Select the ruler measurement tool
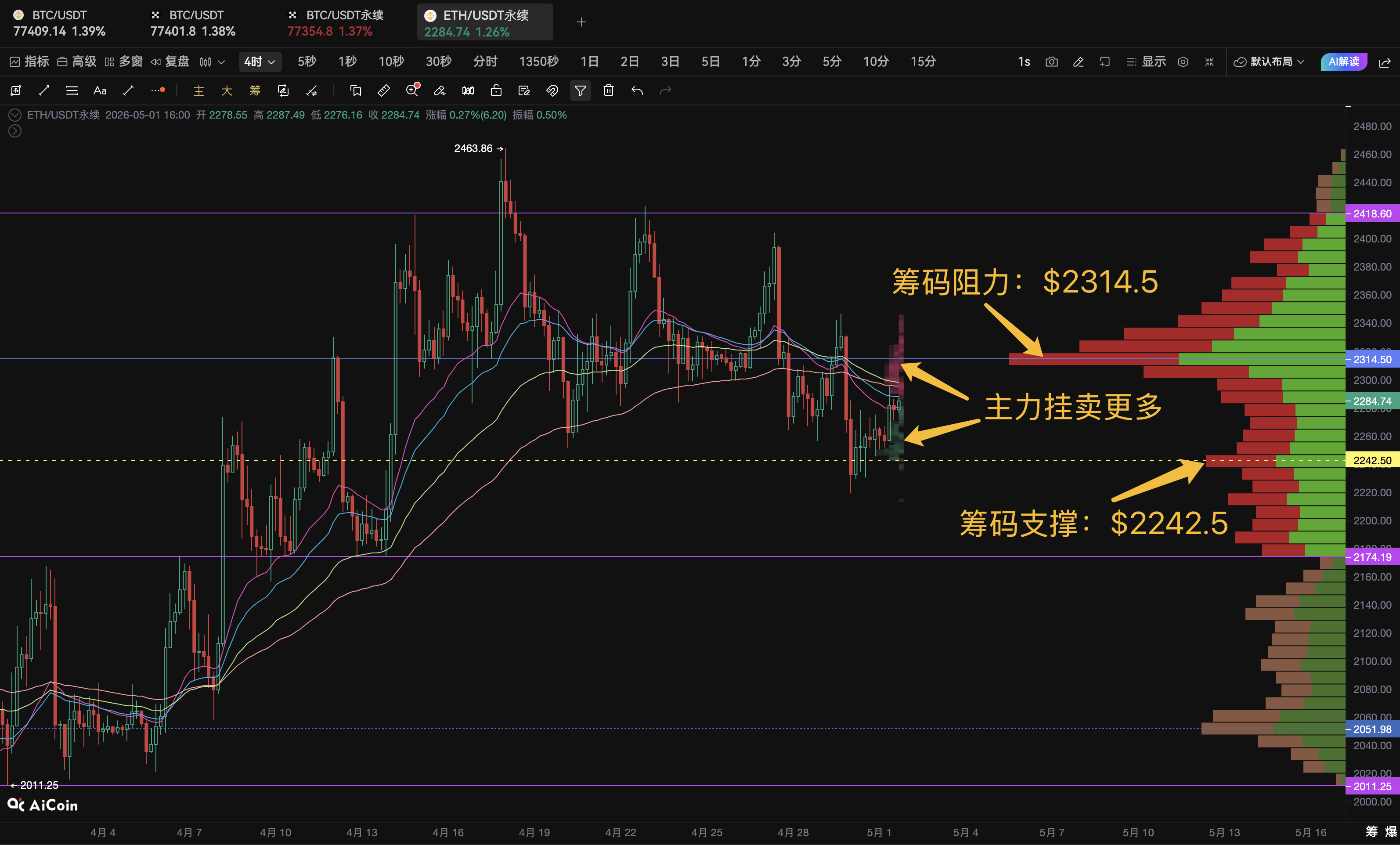 click(x=383, y=90)
